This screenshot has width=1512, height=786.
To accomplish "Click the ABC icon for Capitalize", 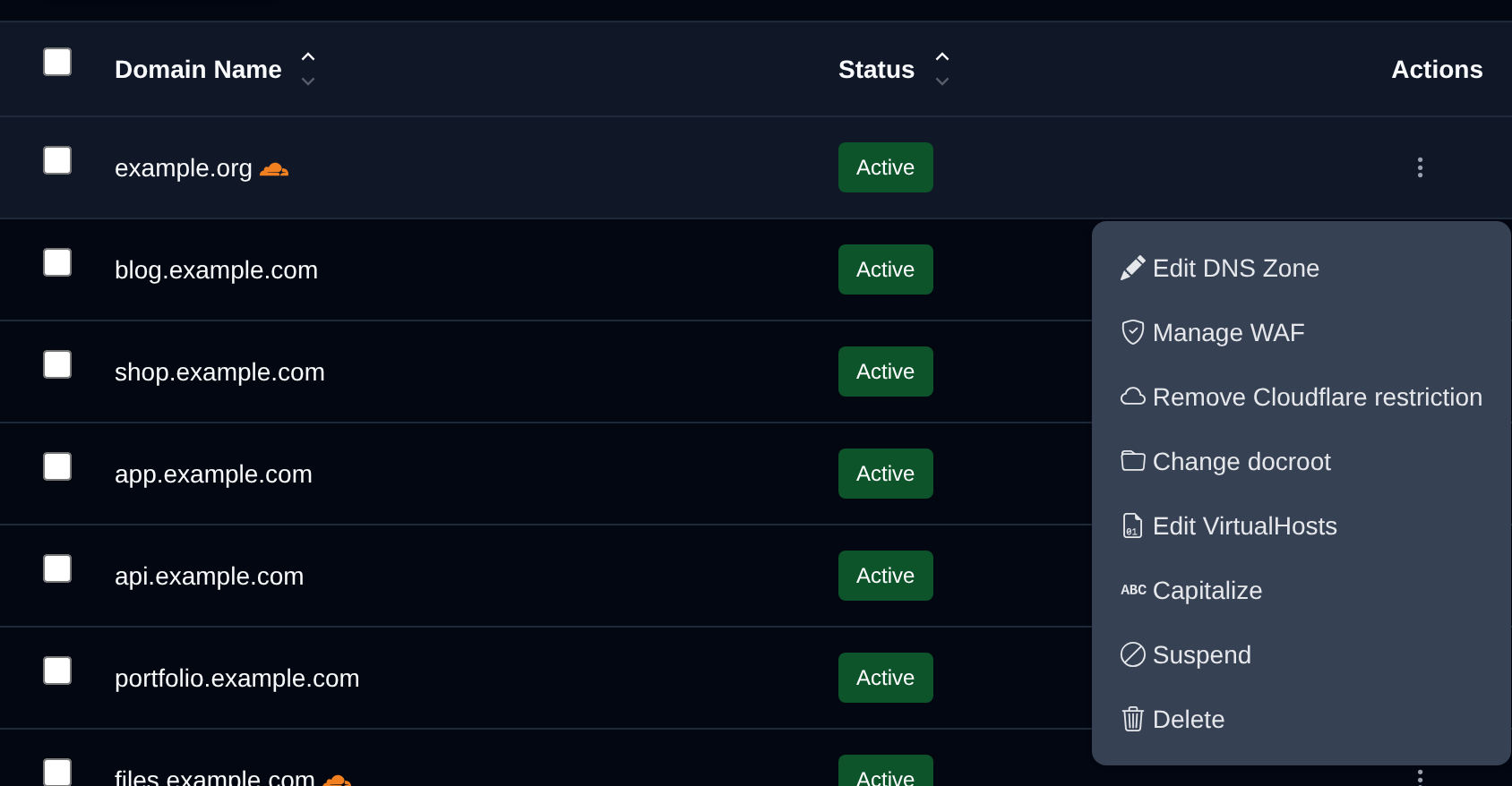I will 1133,590.
